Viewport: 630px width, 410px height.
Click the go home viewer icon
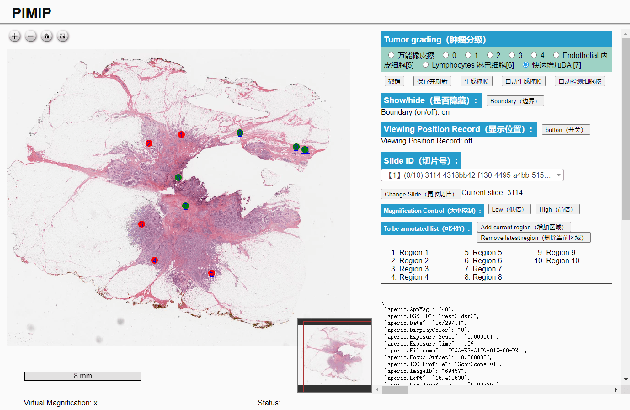(x=47, y=36)
